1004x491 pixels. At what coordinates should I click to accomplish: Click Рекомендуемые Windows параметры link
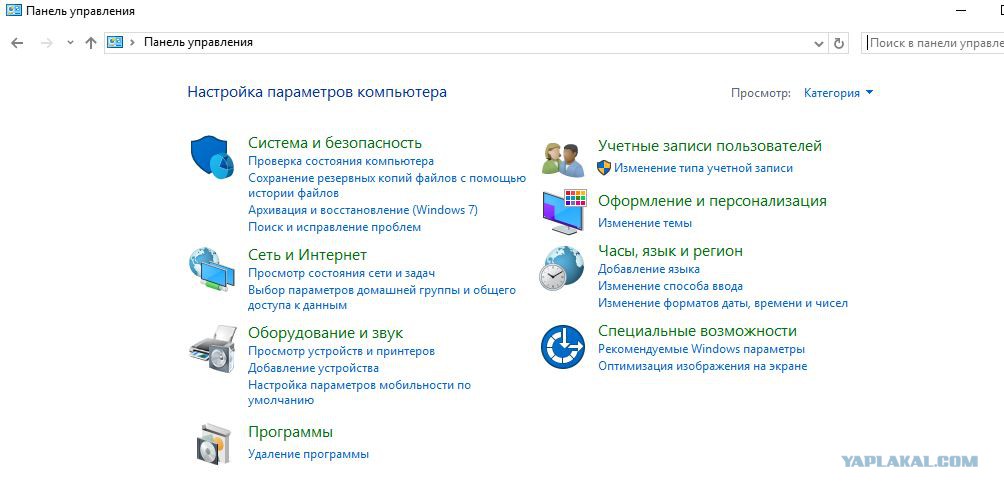coord(701,350)
